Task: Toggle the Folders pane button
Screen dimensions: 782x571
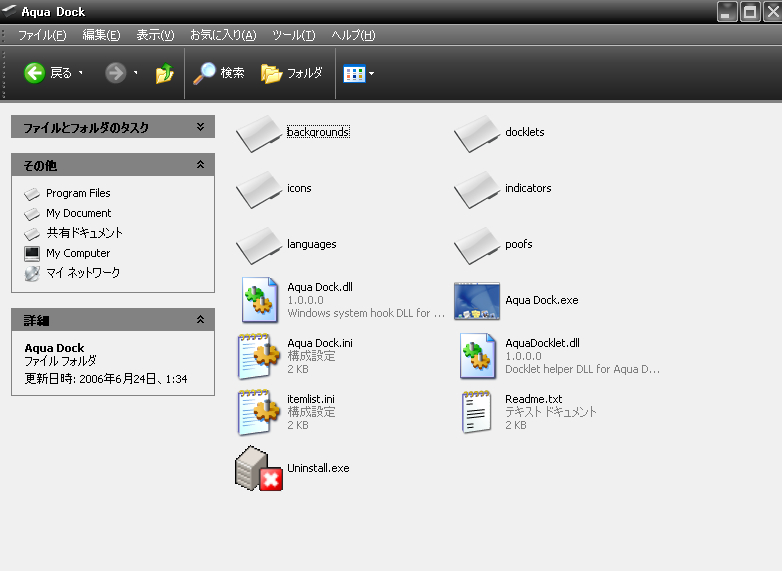Action: pyautogui.click(x=292, y=73)
